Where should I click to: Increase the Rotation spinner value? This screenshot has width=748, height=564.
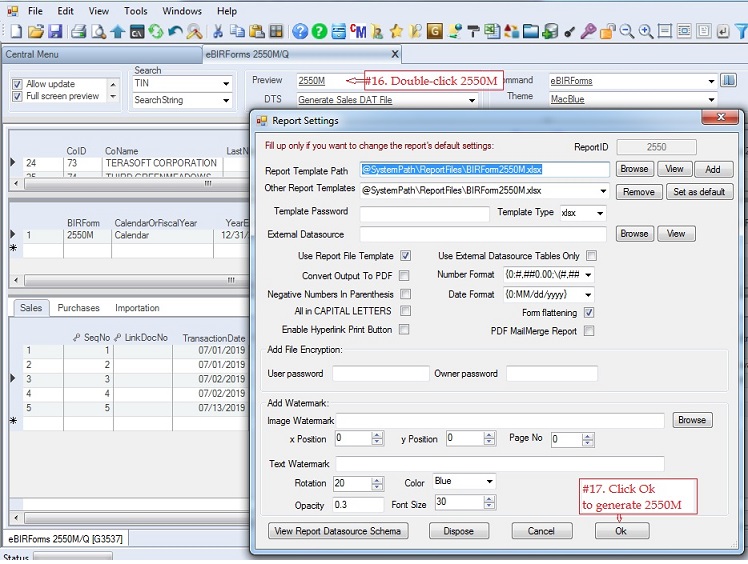(x=377, y=480)
